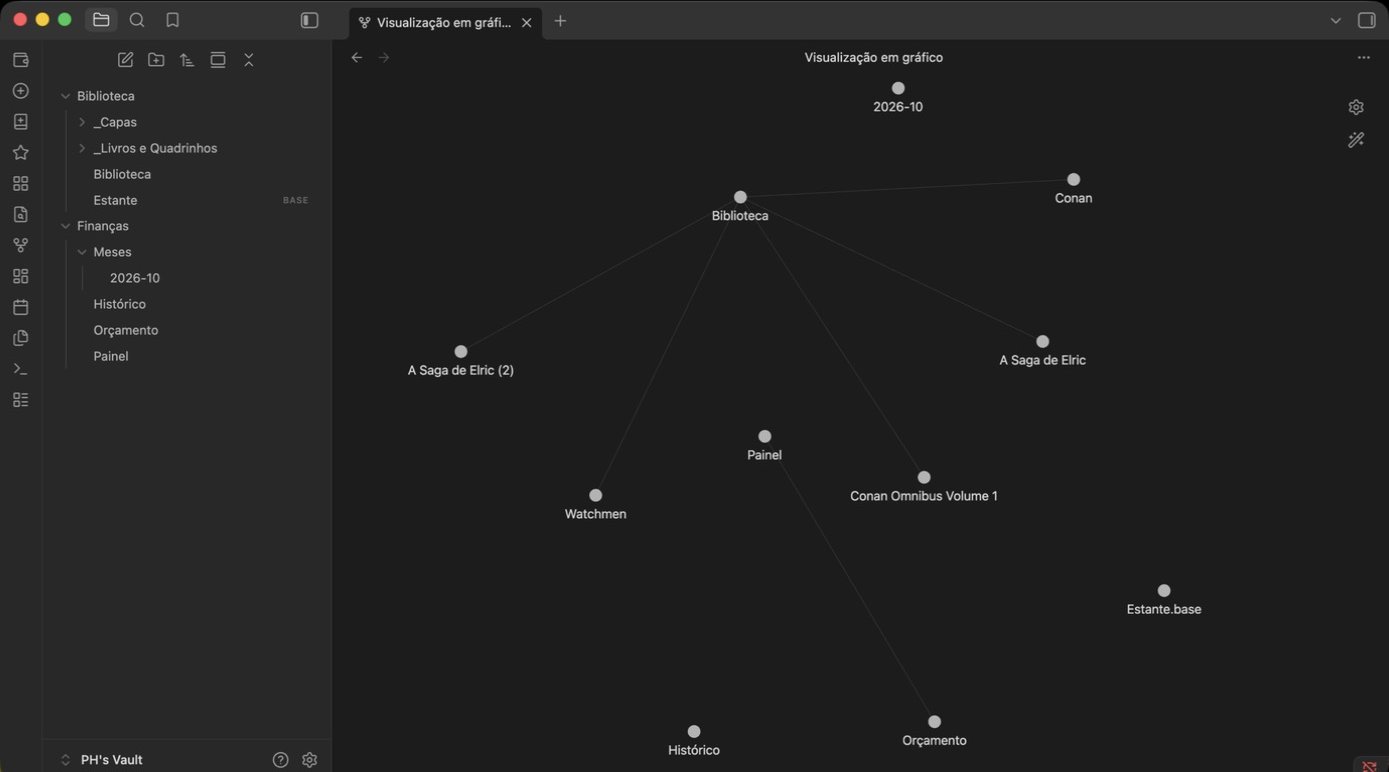Viewport: 1389px width, 772px height.
Task: Open command palette terminal icon
Action: tap(20, 369)
